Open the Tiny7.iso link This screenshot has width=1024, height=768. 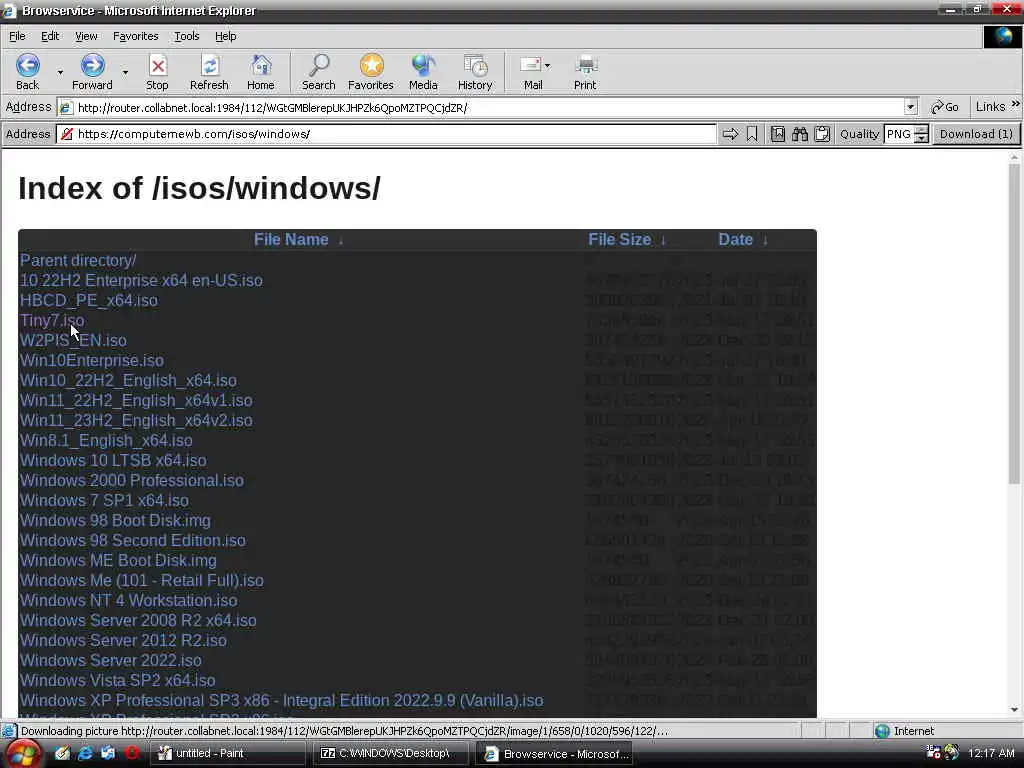[52, 320]
